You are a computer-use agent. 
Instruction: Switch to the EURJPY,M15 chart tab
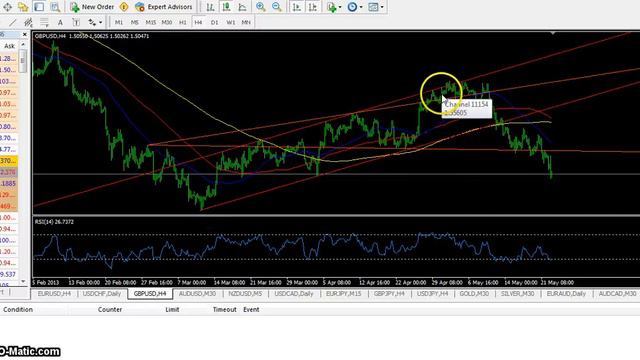(x=344, y=293)
